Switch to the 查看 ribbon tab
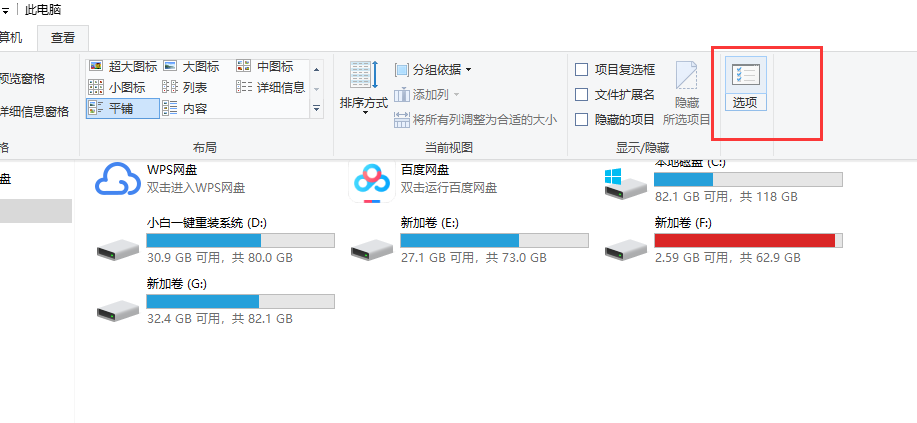 [x=63, y=38]
